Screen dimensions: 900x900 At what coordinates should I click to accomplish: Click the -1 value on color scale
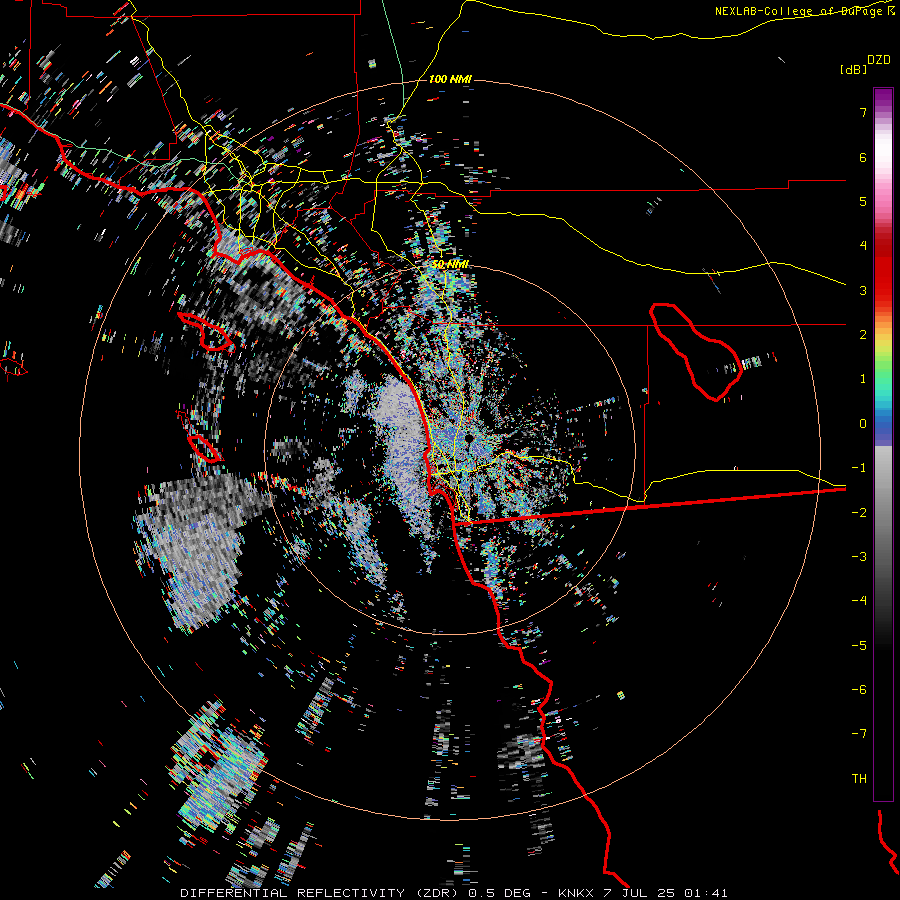click(859, 468)
